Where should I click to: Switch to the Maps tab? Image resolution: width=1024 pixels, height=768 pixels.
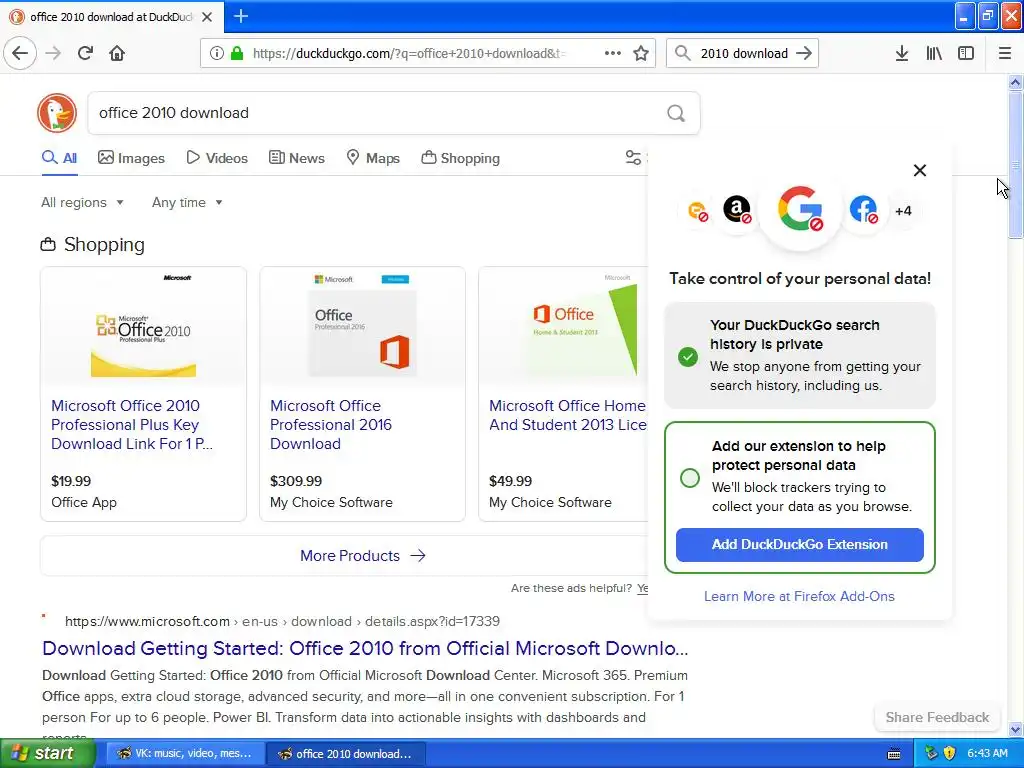click(373, 158)
